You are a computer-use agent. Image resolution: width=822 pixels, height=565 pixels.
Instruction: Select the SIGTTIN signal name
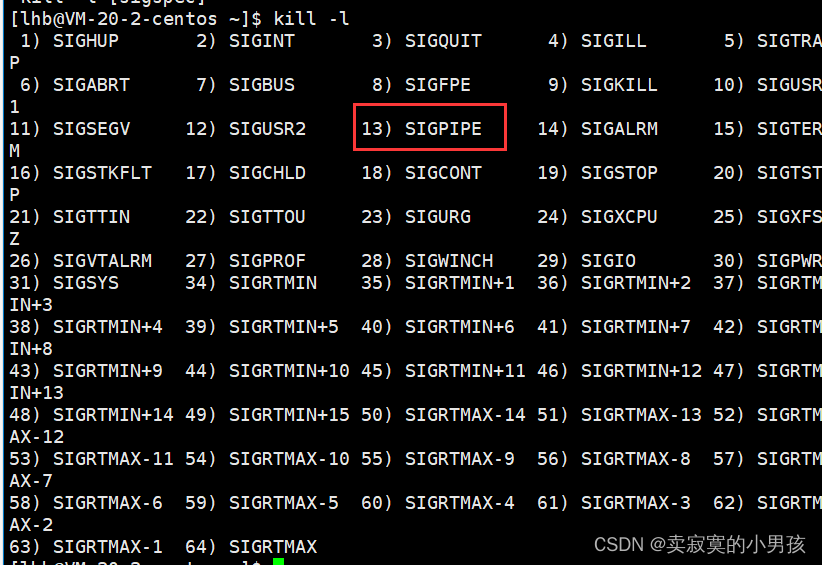click(91, 217)
